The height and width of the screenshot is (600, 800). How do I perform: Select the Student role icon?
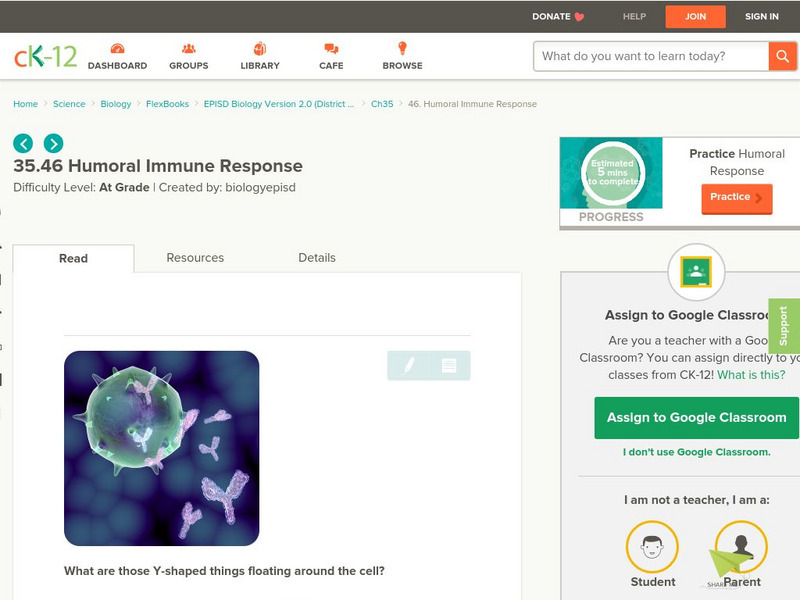click(652, 549)
